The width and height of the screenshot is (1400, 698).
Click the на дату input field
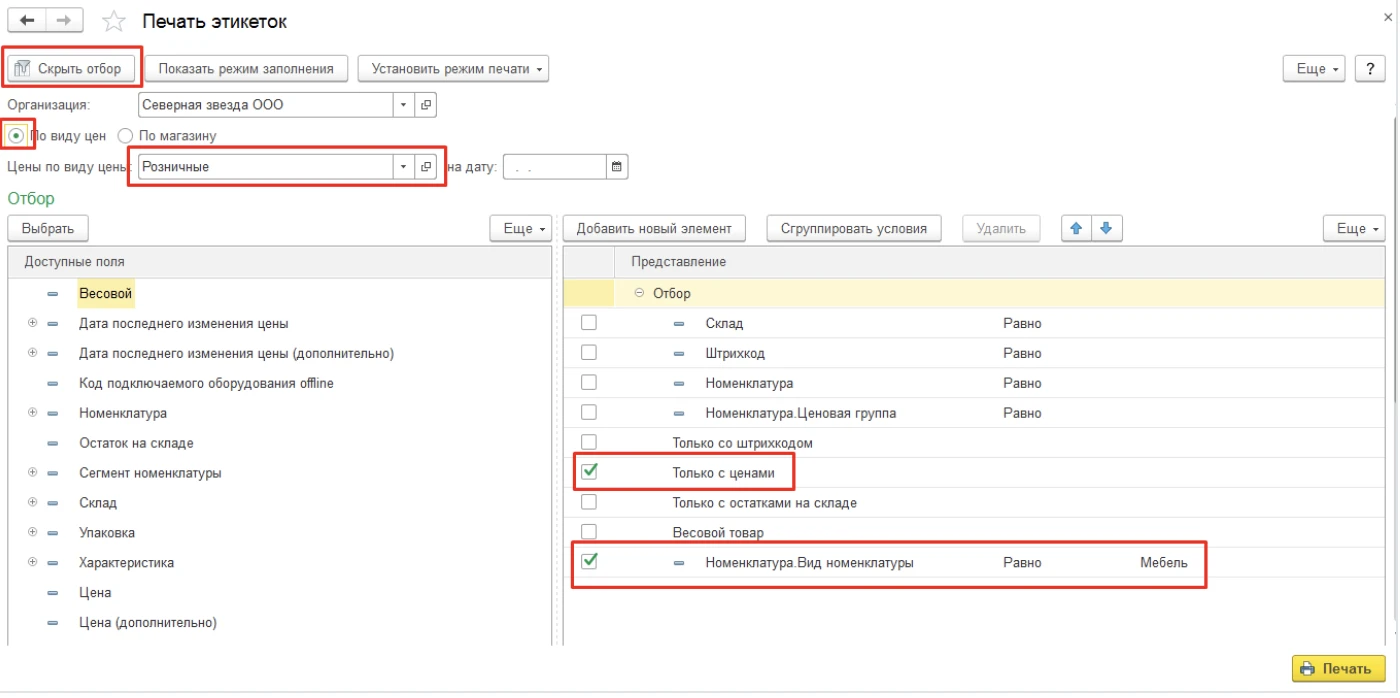pyautogui.click(x=555, y=167)
